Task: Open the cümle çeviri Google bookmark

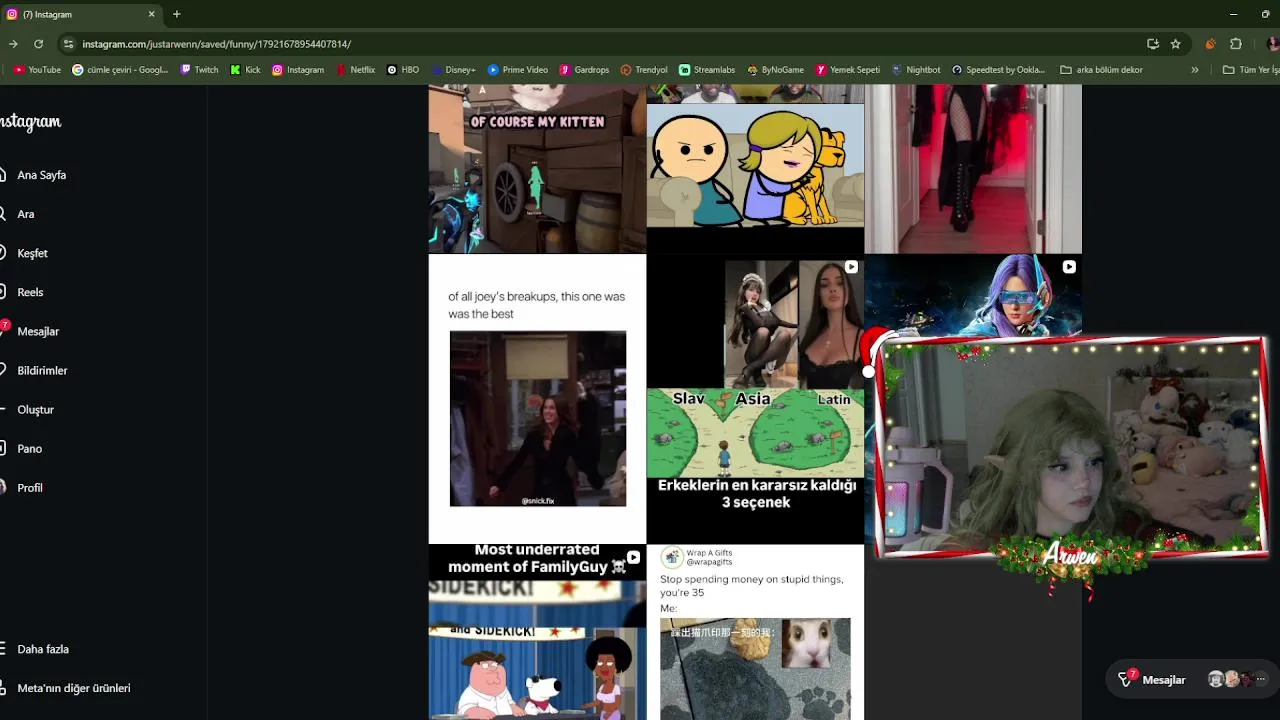Action: [x=120, y=70]
